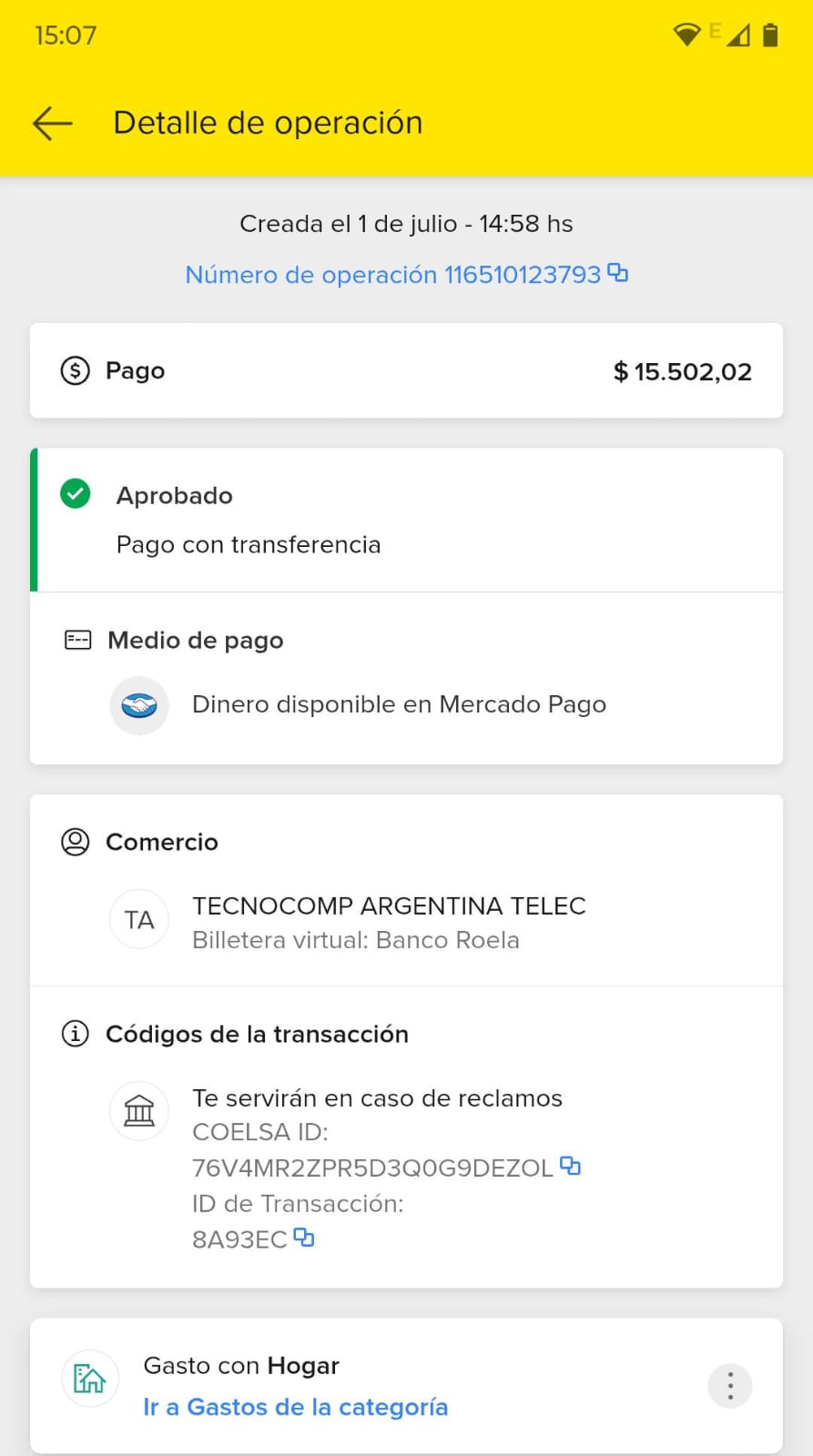Select TECNOCOMP ARGENTINA TELEC merchant name
Image resolution: width=813 pixels, height=1456 pixels.
pyautogui.click(x=389, y=906)
